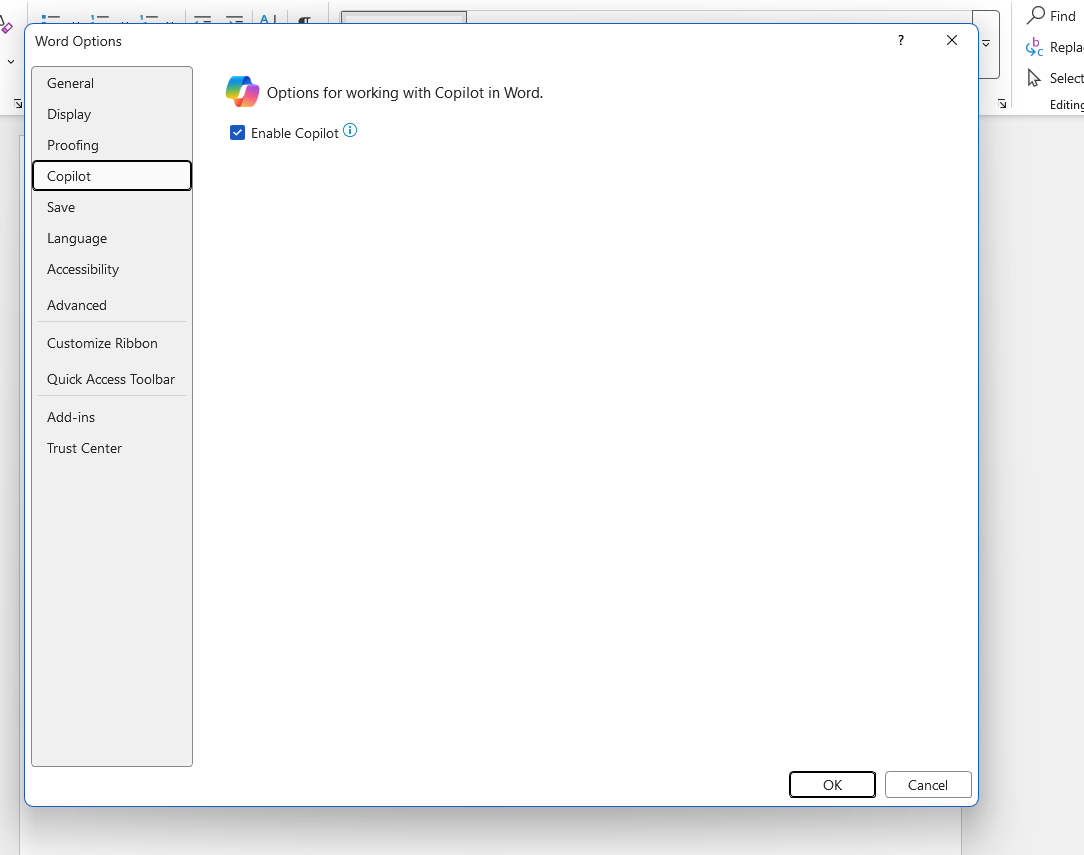1084x855 pixels.
Task: Click 'Options for working with Copilot in Word.' text
Action: 404,93
